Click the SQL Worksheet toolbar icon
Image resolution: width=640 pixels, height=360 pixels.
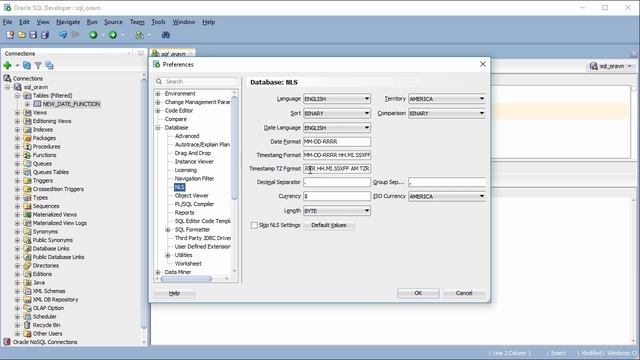click(140, 35)
